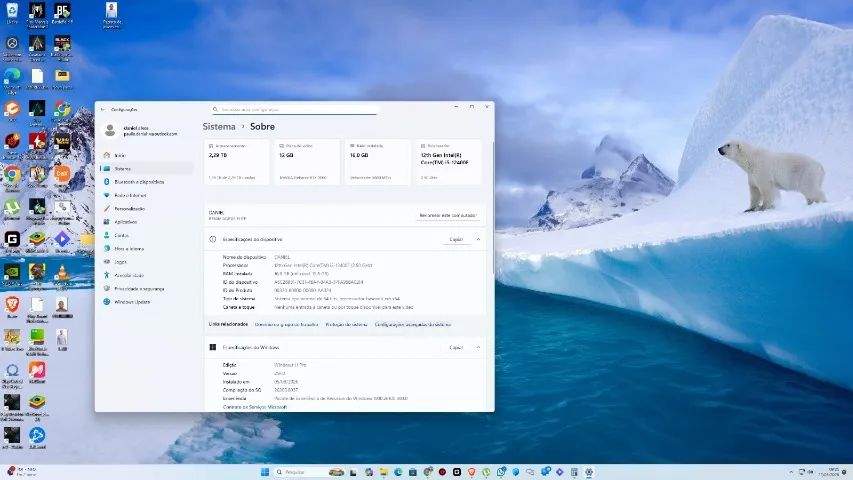Screen dimensions: 853x480
Task: Select the Lixeira recycle bin desktop icon
Action: 12,13
